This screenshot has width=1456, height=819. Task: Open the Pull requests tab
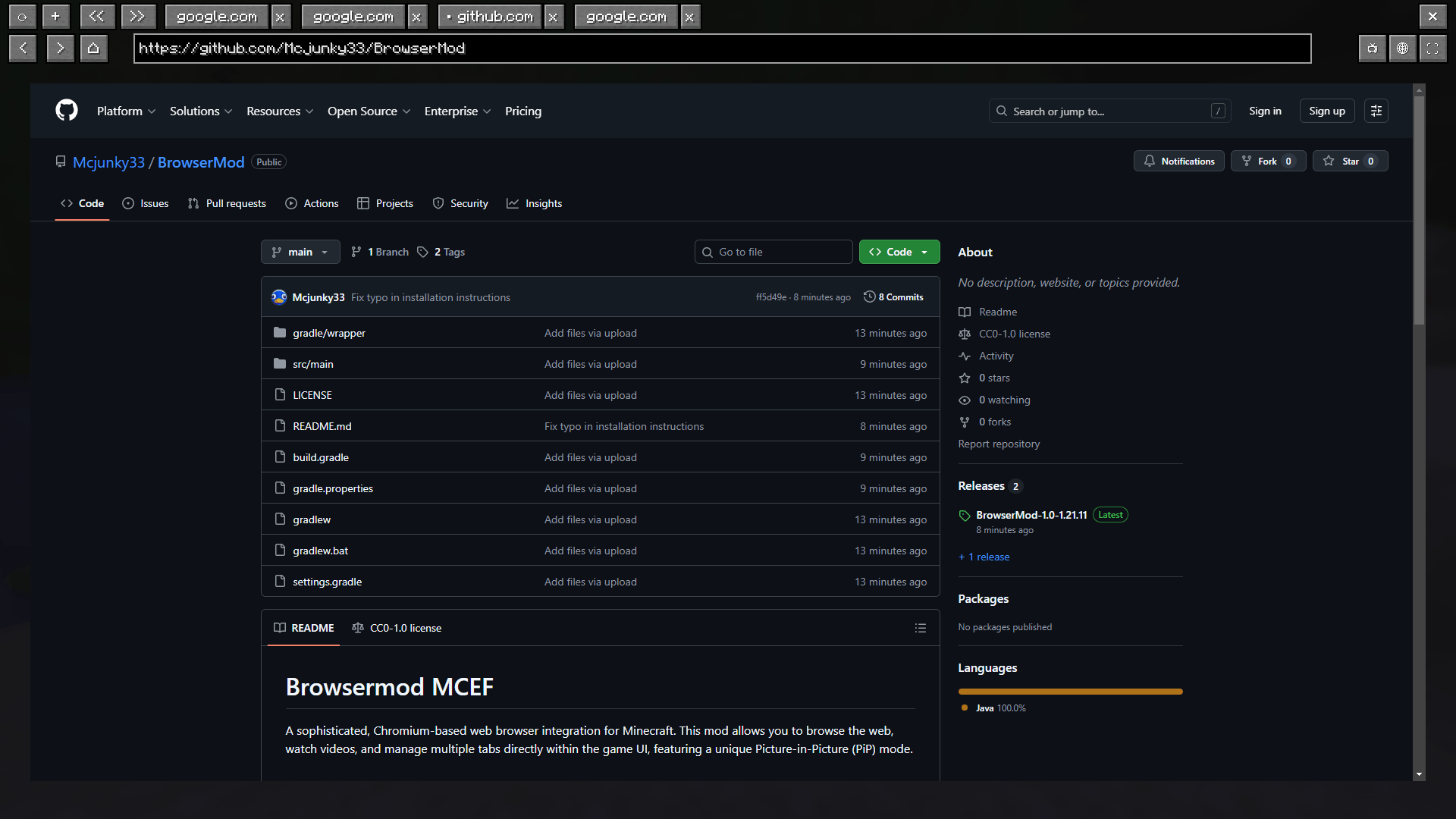point(227,203)
